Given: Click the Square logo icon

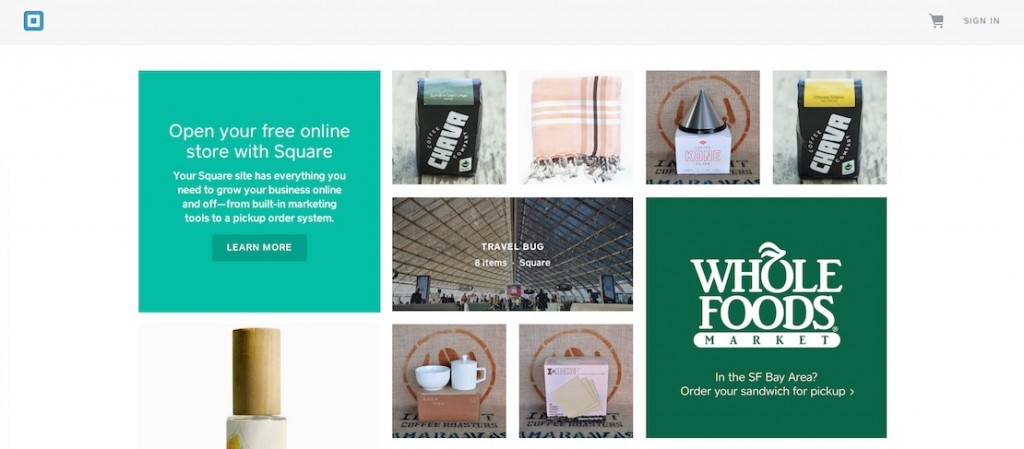Looking at the screenshot, I should [x=33, y=21].
